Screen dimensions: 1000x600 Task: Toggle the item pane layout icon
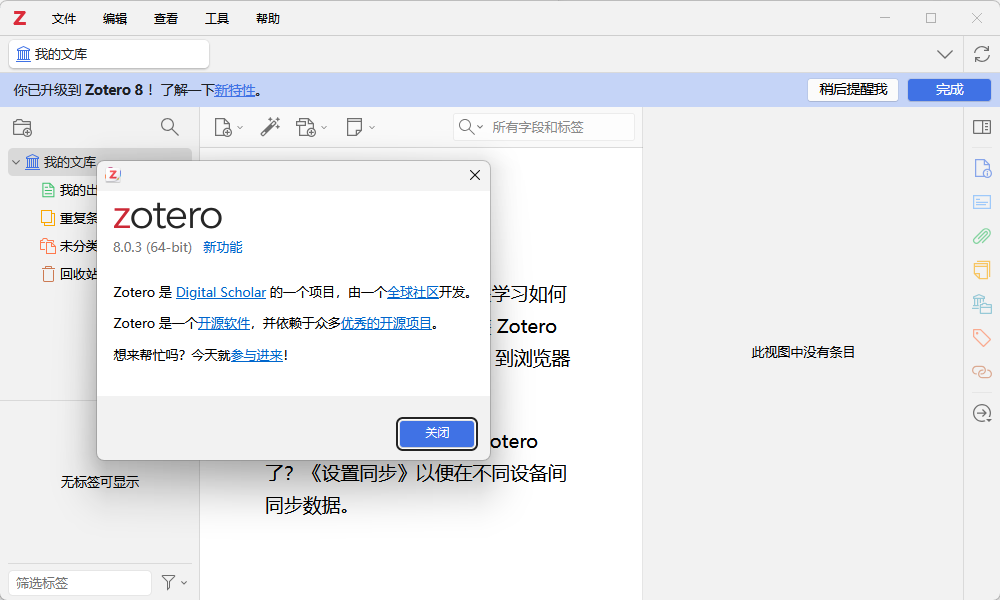(982, 127)
